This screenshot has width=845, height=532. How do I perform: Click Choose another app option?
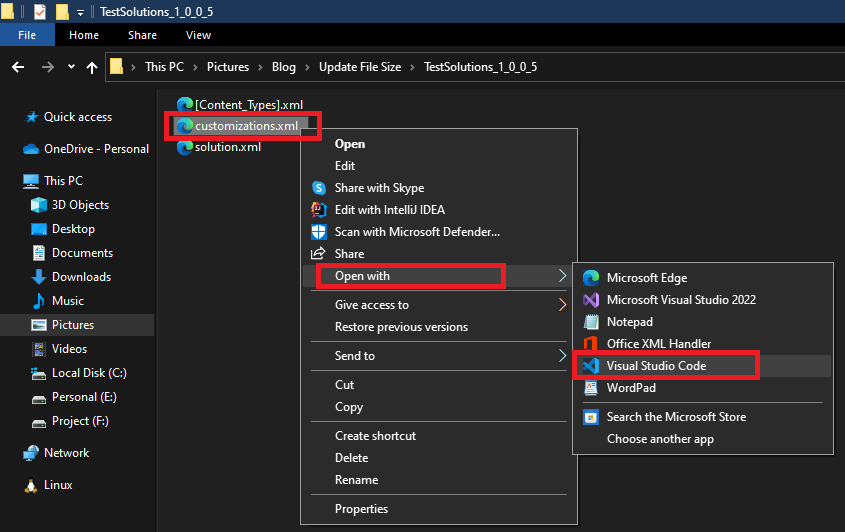pos(660,439)
